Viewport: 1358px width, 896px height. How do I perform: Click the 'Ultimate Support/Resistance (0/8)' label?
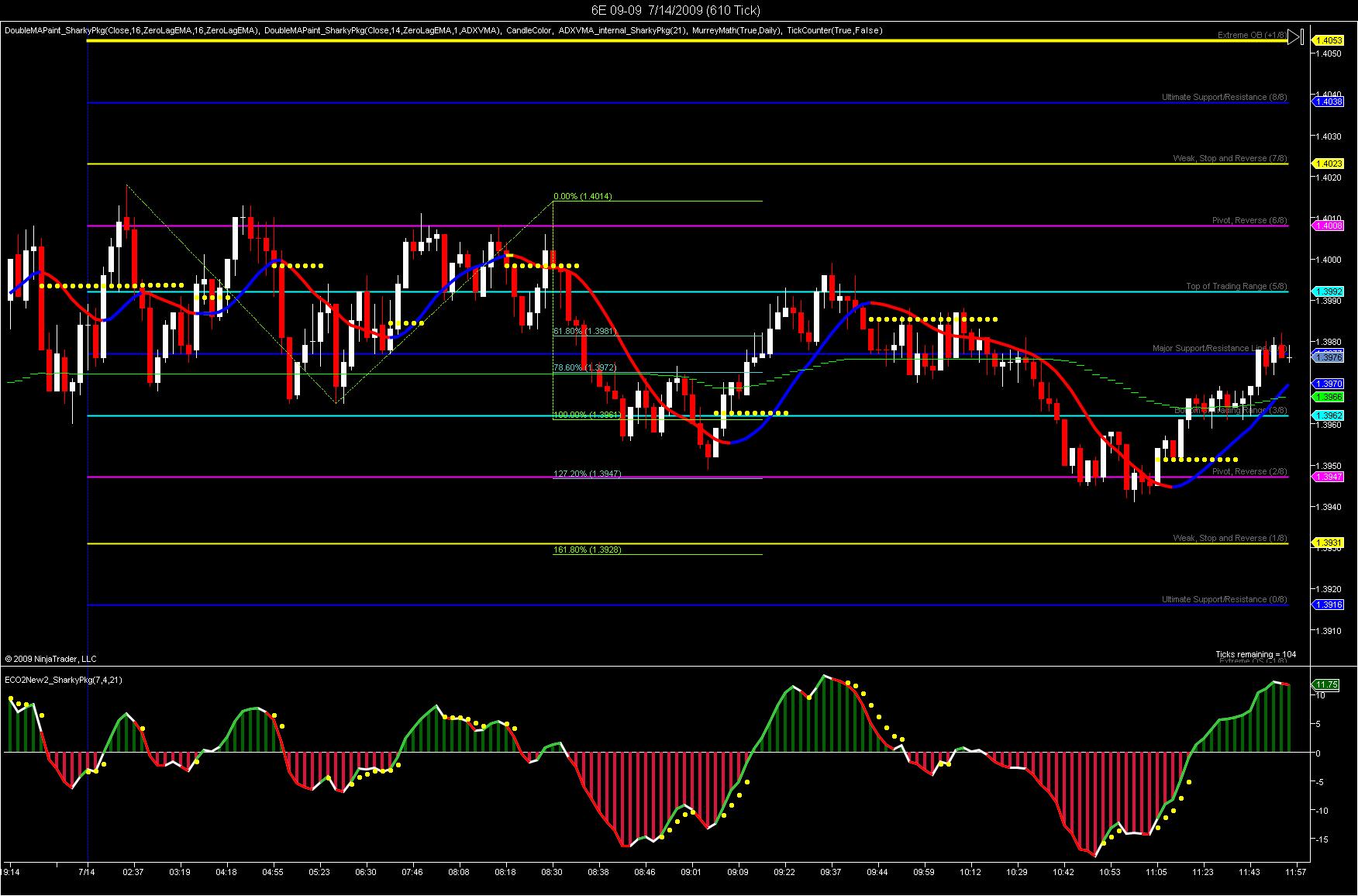1225,599
